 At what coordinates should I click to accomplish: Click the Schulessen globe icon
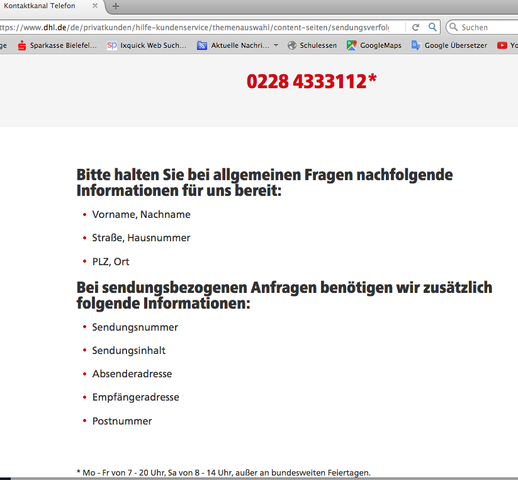(292, 45)
